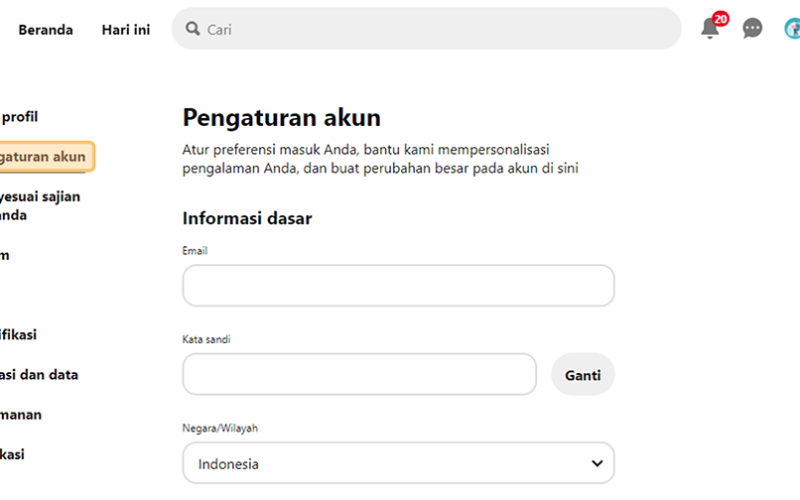Expand the Negara/Wilayah dropdown chevron
Image resolution: width=800 pixels, height=500 pixels.
tap(597, 463)
